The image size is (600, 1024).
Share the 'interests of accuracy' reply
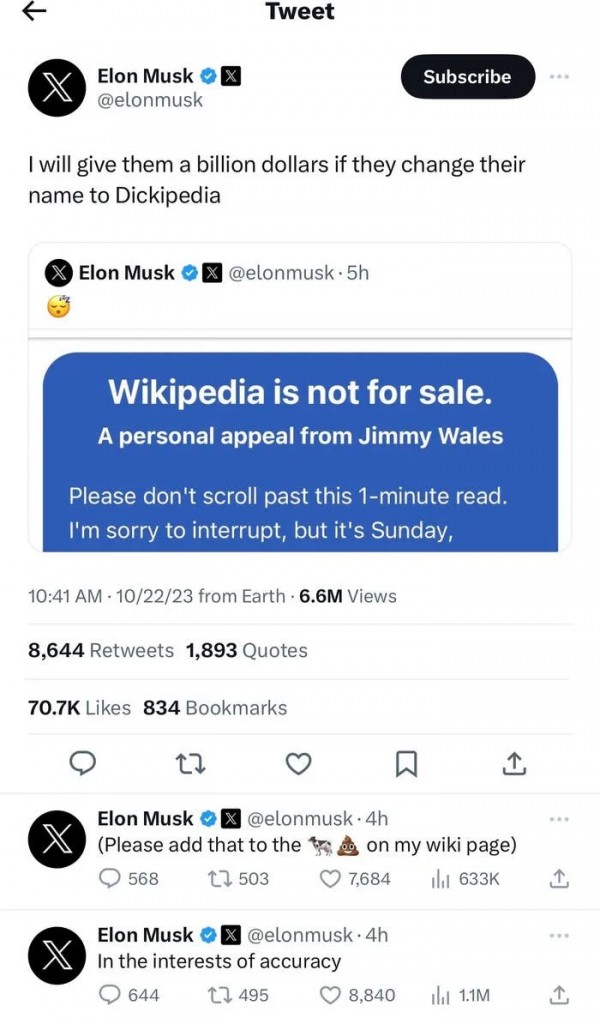(x=560, y=995)
